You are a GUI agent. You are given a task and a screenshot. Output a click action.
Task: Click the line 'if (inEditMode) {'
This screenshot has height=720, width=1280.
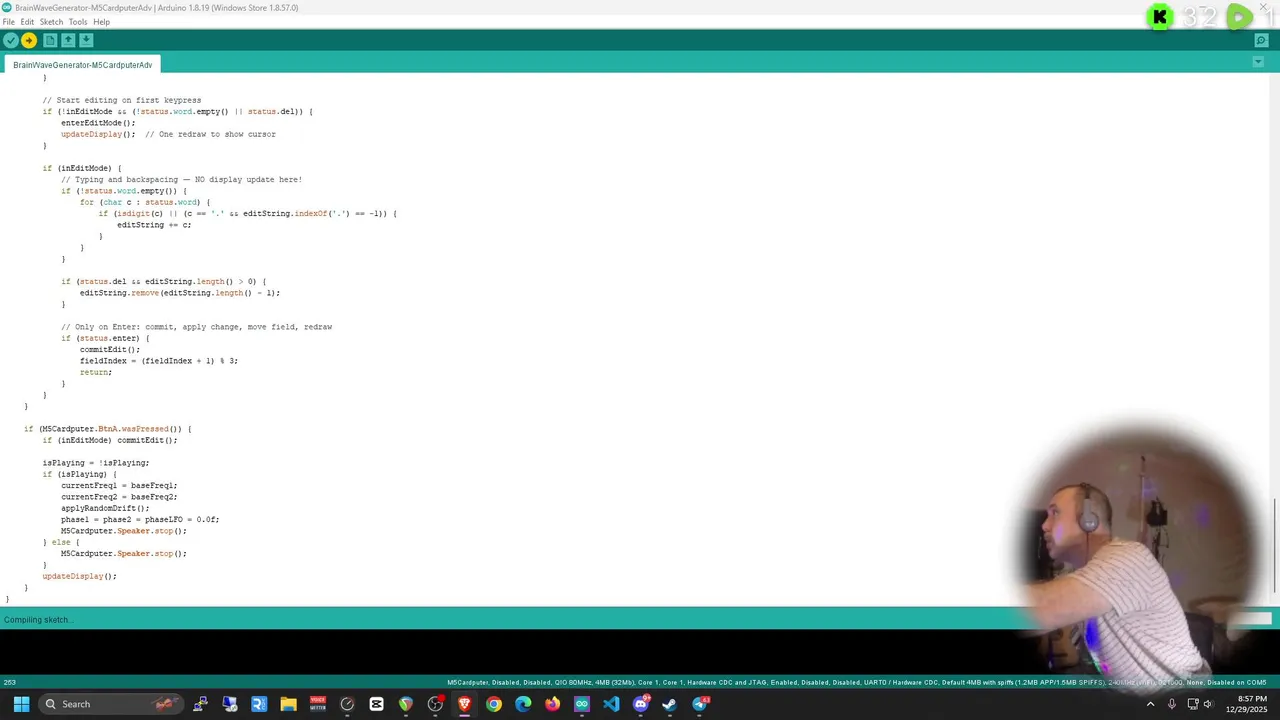[x=82, y=168]
